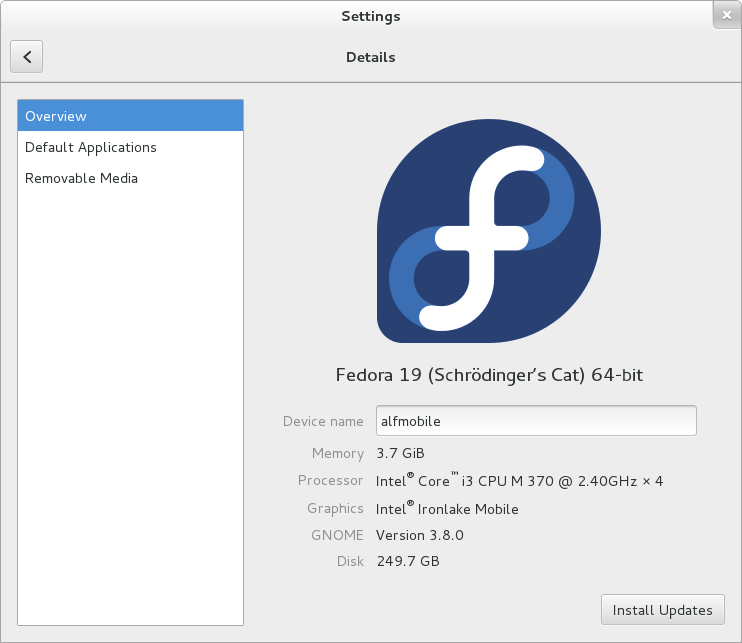Open Default Applications section
The image size is (742, 643).
131,147
